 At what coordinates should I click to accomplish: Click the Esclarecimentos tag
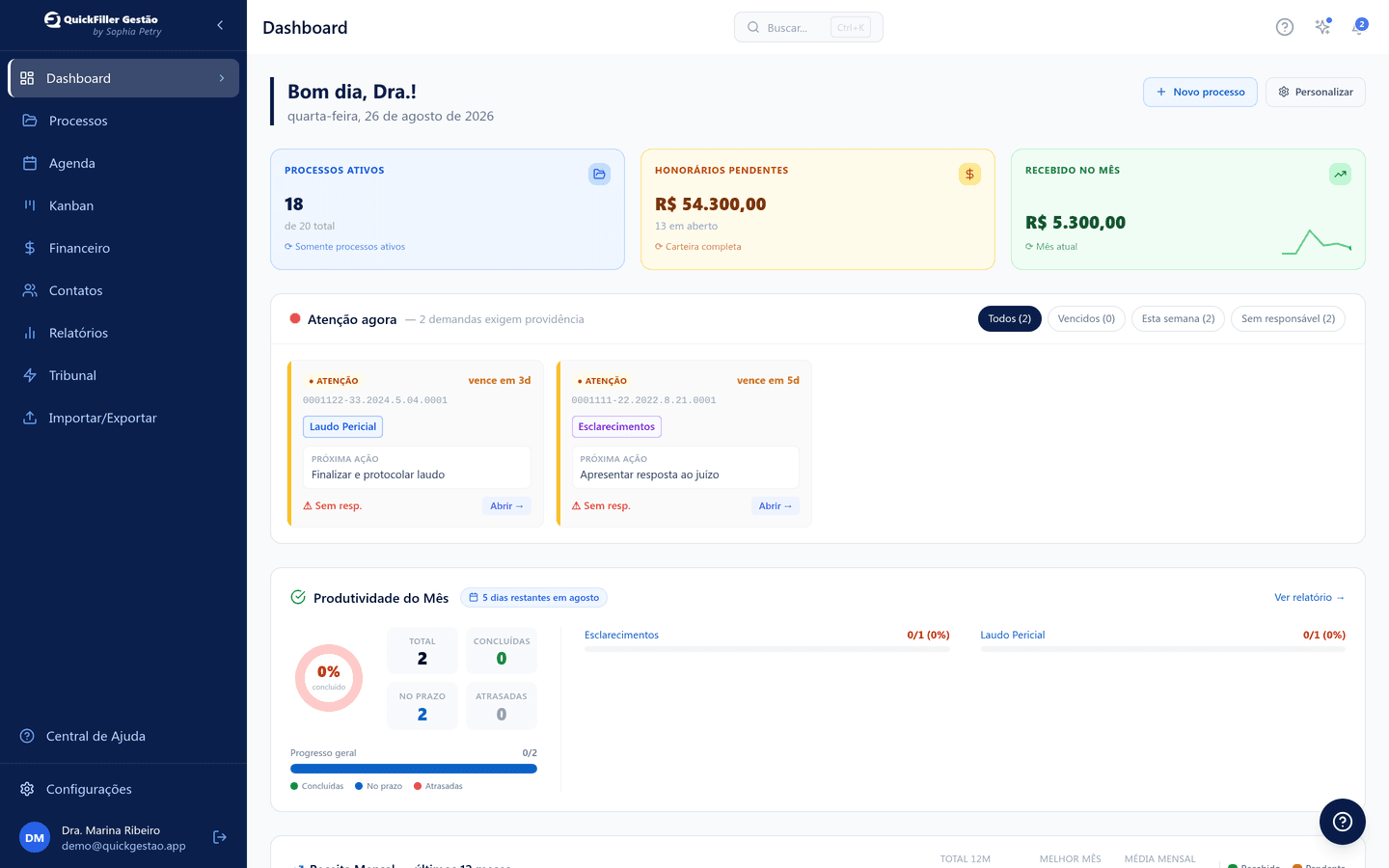pos(616,426)
